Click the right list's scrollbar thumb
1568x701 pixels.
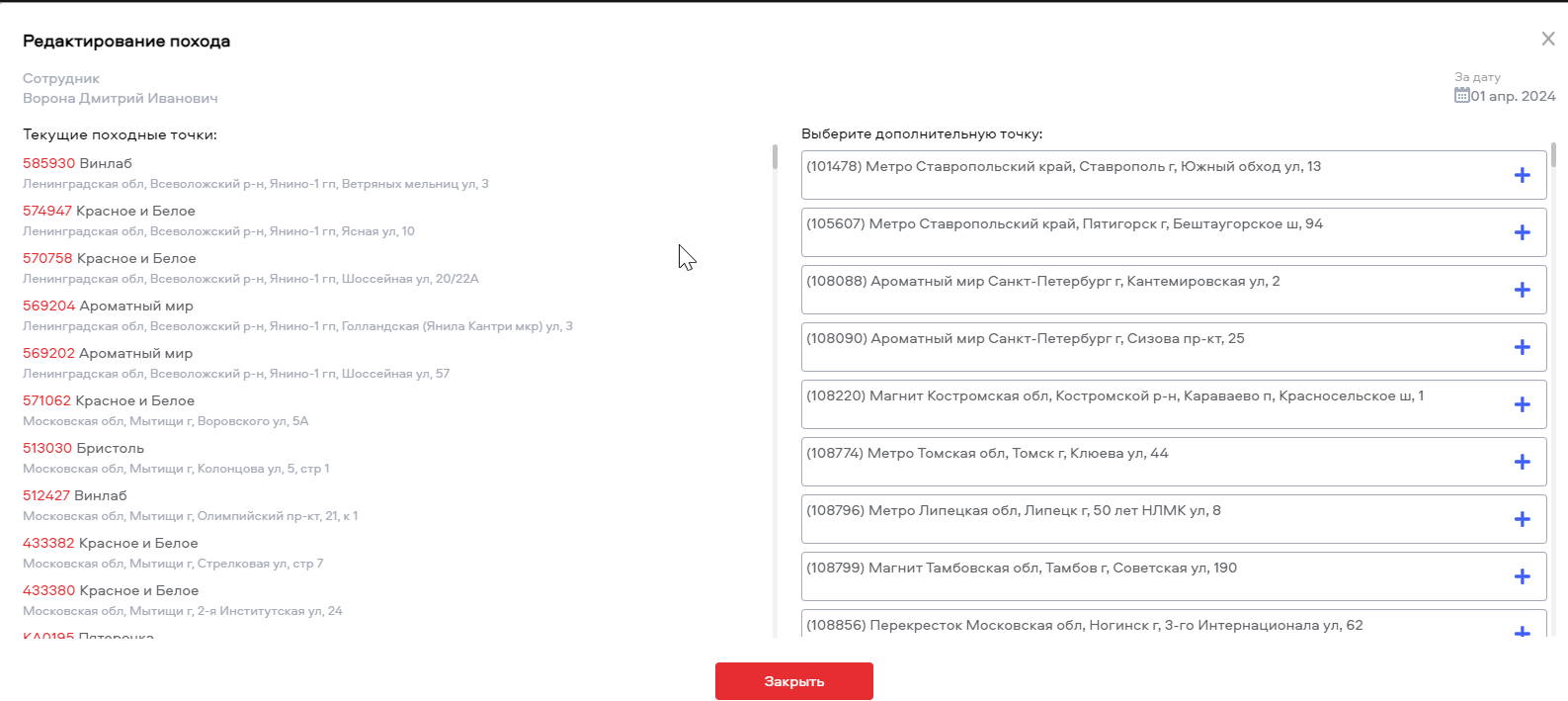(1553, 154)
